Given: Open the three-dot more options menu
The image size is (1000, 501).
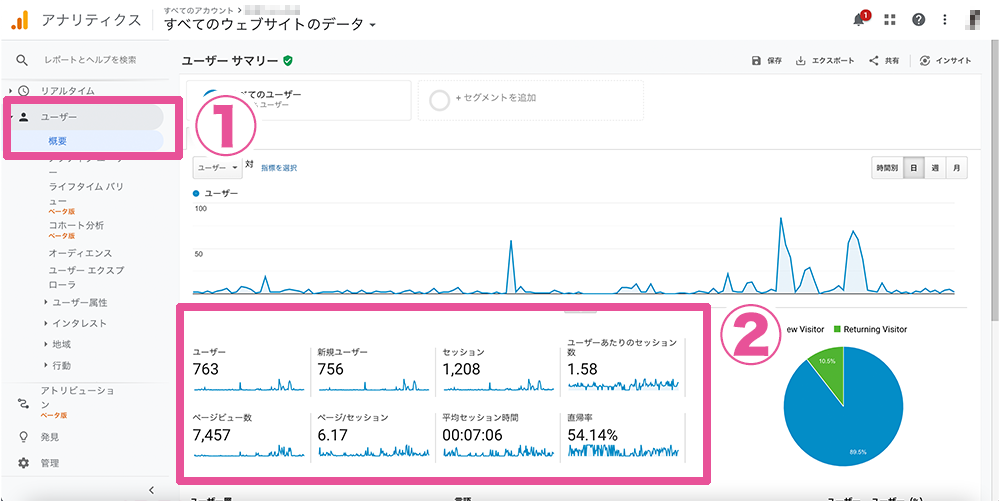Looking at the screenshot, I should 945,20.
